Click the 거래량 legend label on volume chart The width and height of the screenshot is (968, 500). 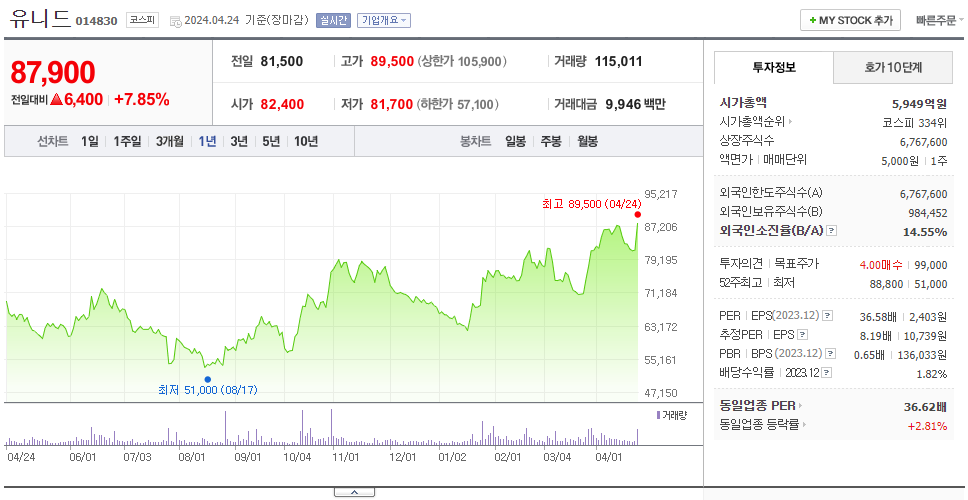click(x=675, y=415)
